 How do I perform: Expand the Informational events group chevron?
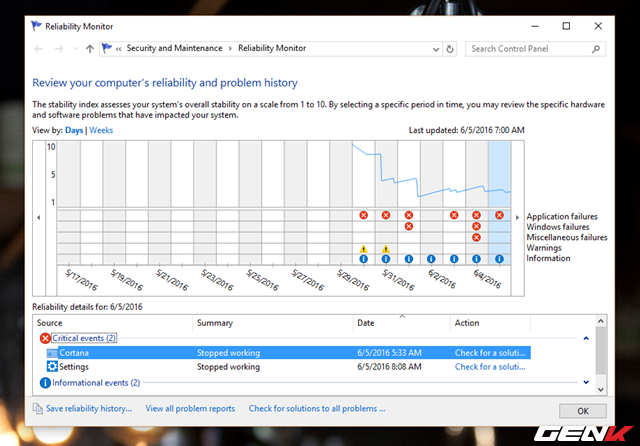585,383
